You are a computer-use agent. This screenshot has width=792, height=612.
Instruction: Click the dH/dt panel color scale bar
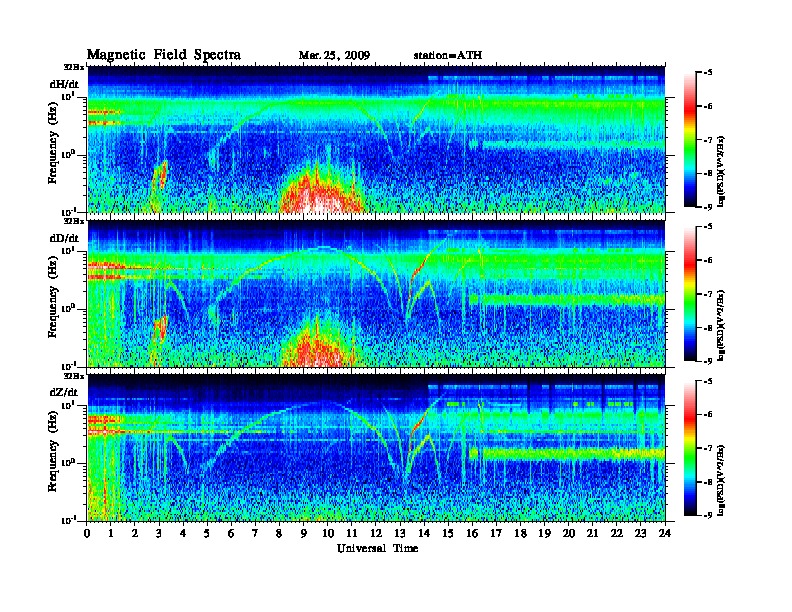tap(690, 140)
